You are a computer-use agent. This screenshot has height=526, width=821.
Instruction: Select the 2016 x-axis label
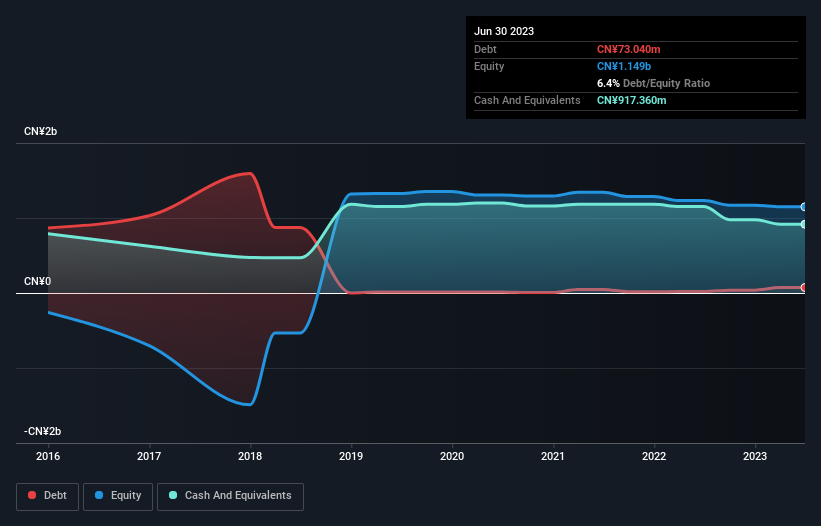48,456
